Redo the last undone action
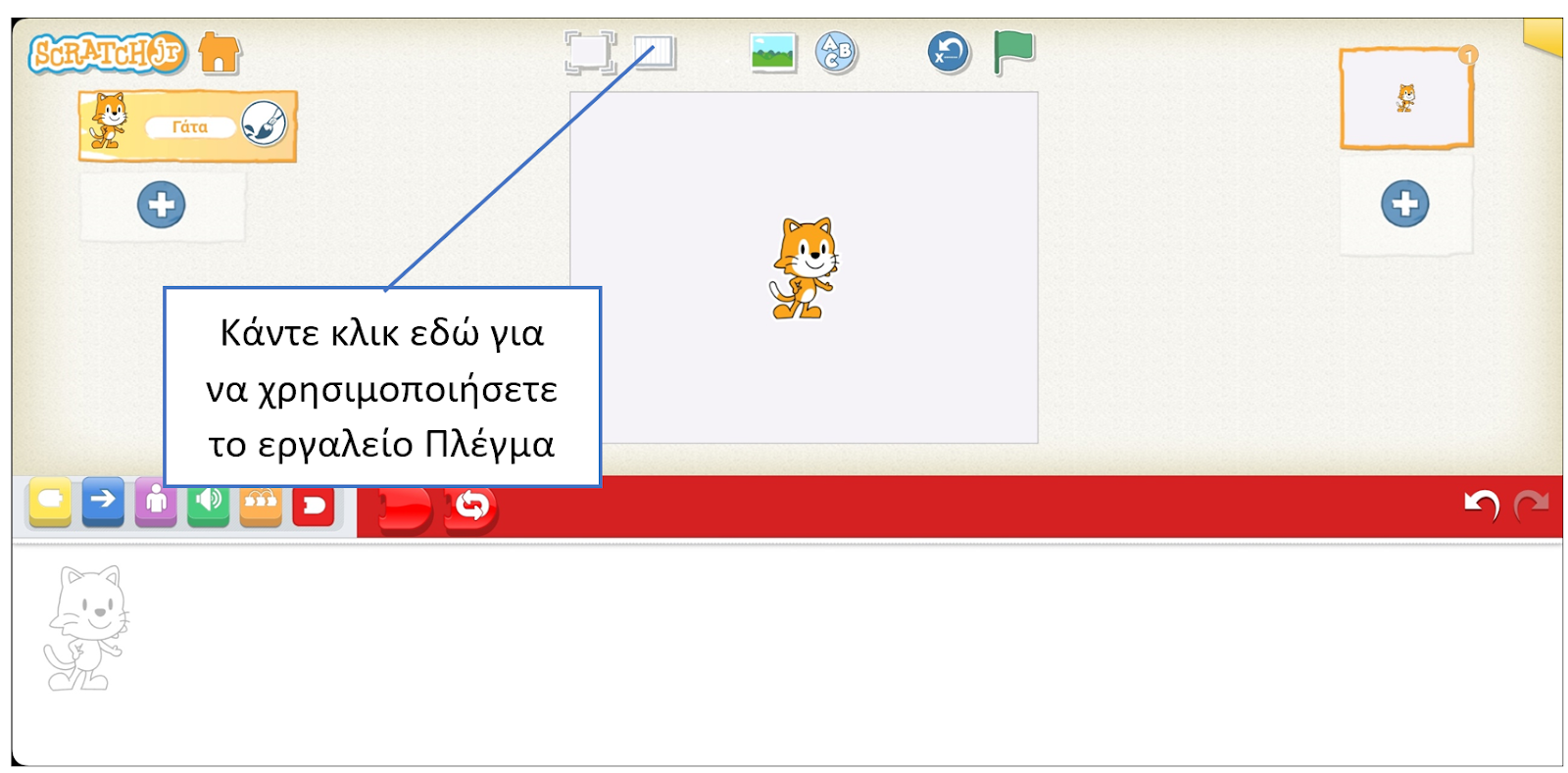Screen dimensions: 1568x773 click(x=1531, y=505)
